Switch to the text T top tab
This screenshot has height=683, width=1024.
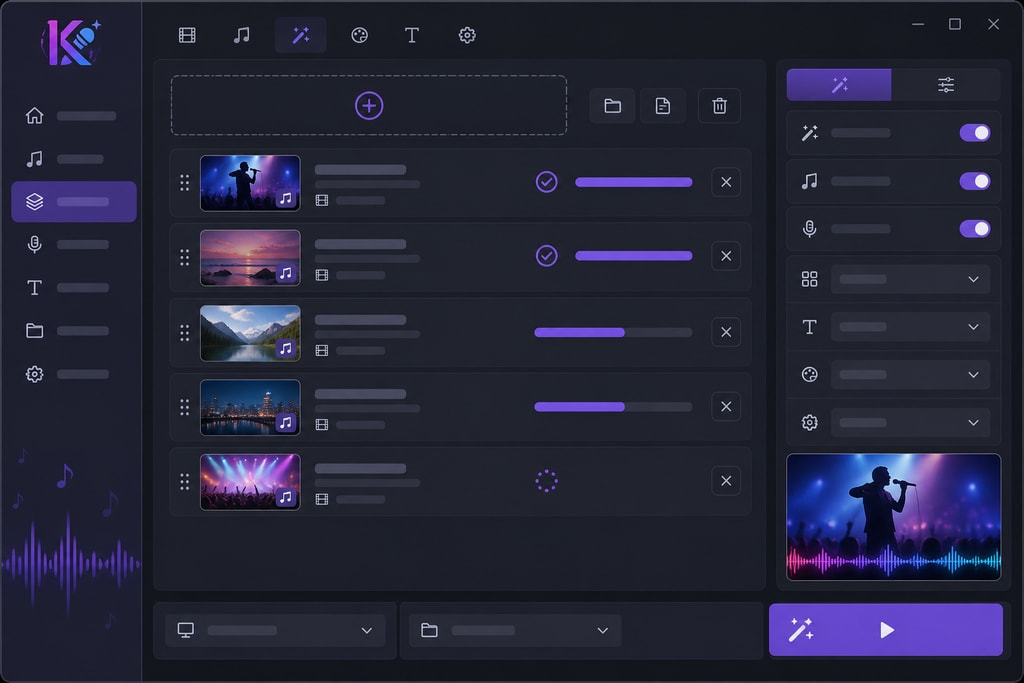coord(411,35)
